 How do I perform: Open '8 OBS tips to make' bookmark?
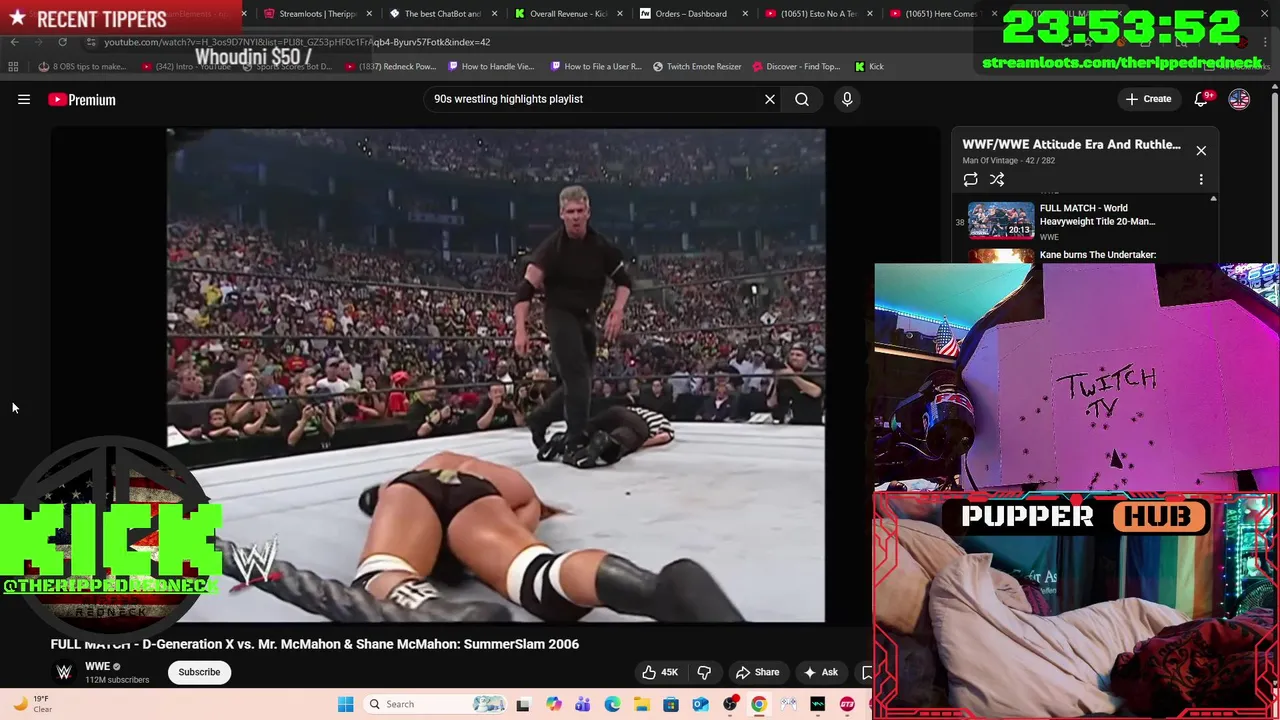(82, 66)
